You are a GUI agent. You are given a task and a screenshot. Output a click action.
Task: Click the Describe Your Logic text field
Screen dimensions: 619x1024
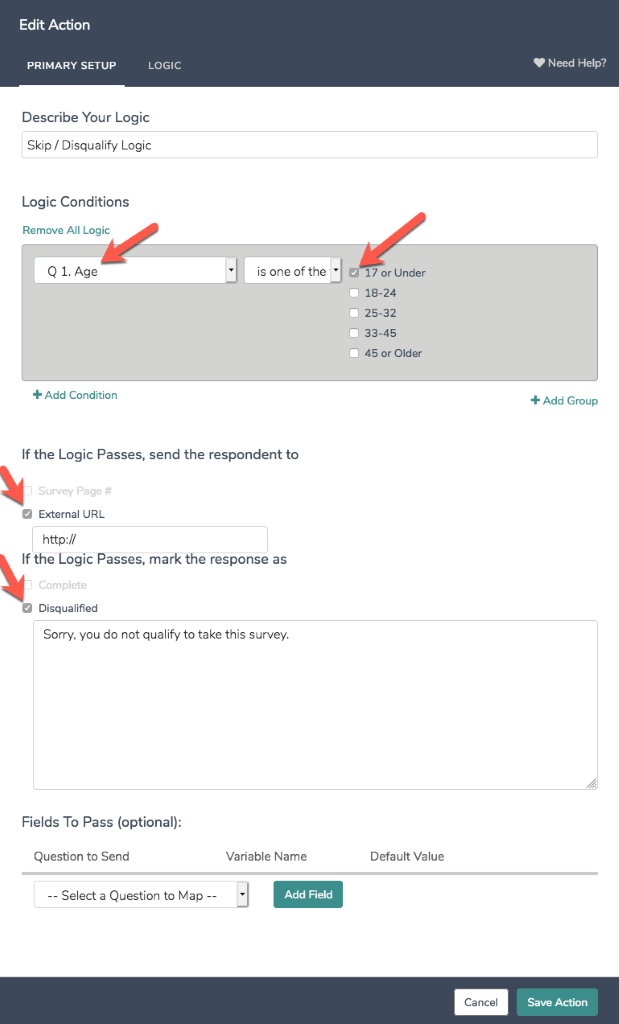click(310, 145)
